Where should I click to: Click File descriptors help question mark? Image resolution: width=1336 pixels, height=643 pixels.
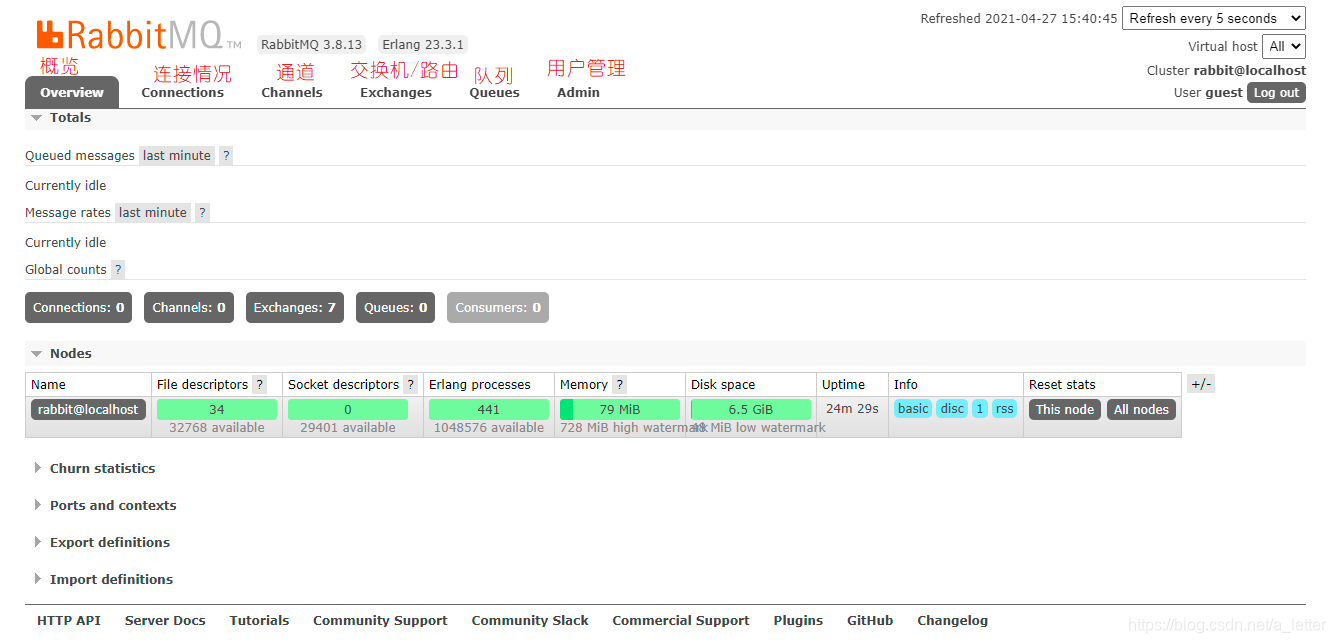(260, 385)
